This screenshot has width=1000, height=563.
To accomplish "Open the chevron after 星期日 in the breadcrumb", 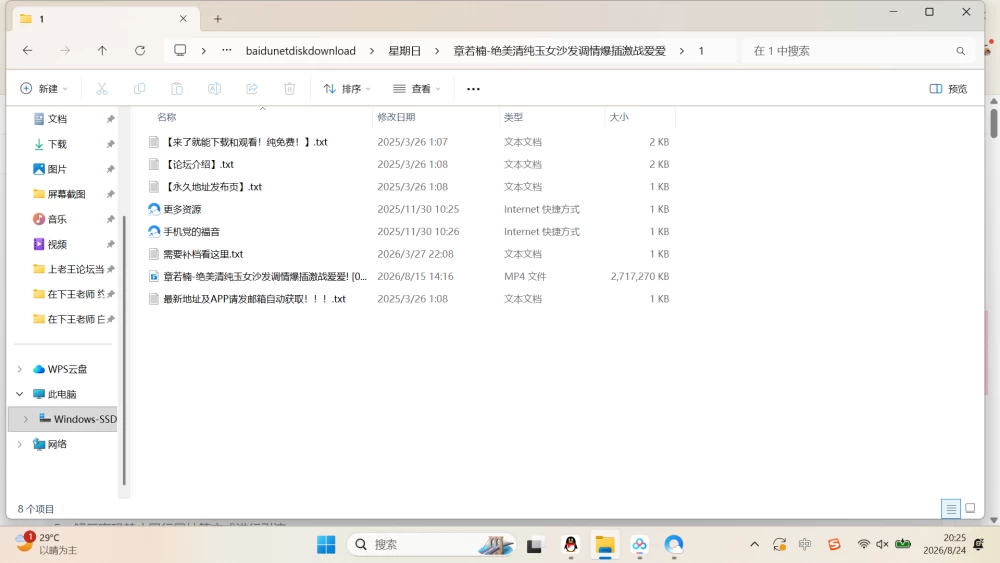I will coord(437,51).
